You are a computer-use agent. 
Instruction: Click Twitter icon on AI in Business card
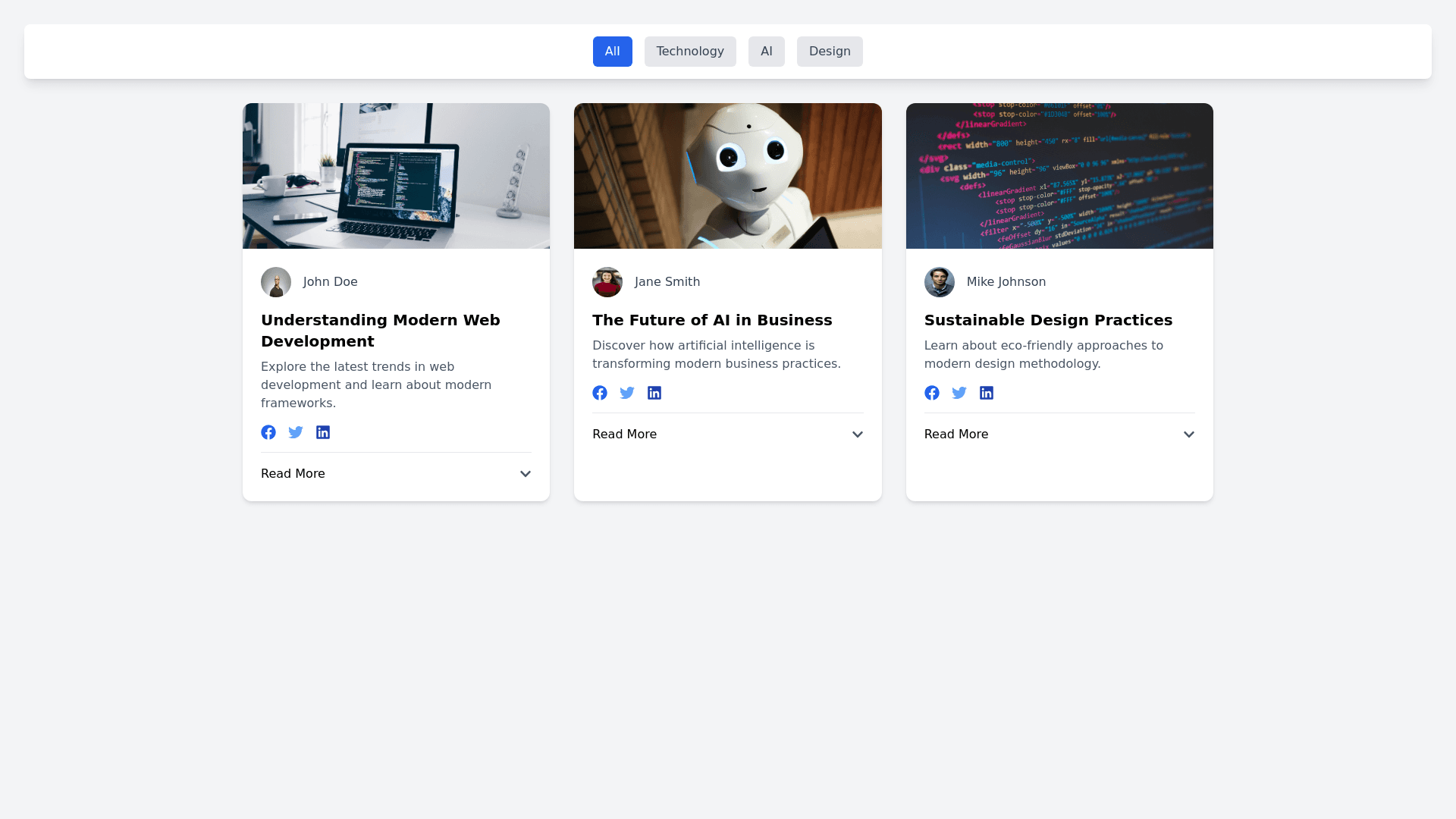pos(627,393)
